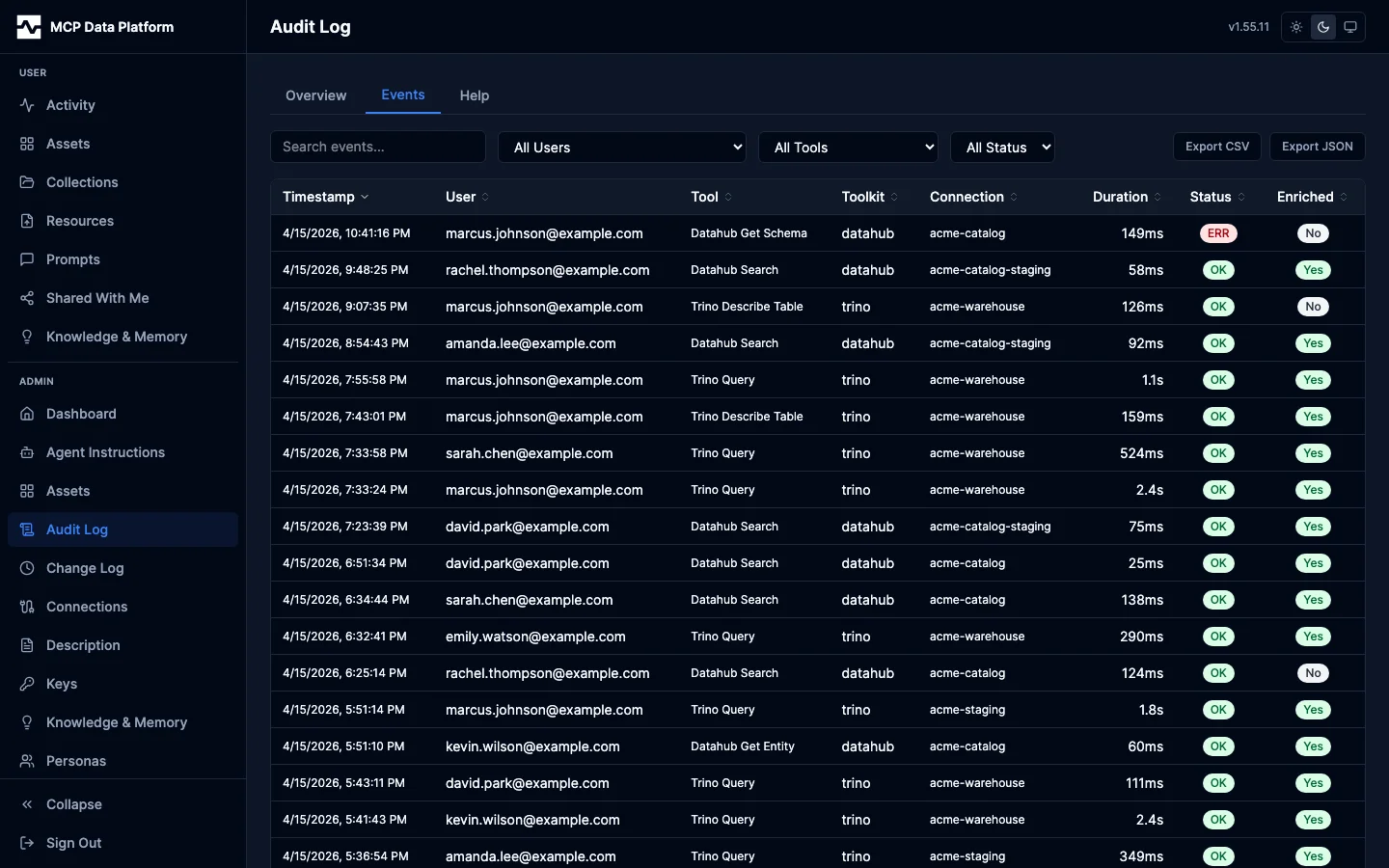Select the Shared With Me share icon

[26, 298]
